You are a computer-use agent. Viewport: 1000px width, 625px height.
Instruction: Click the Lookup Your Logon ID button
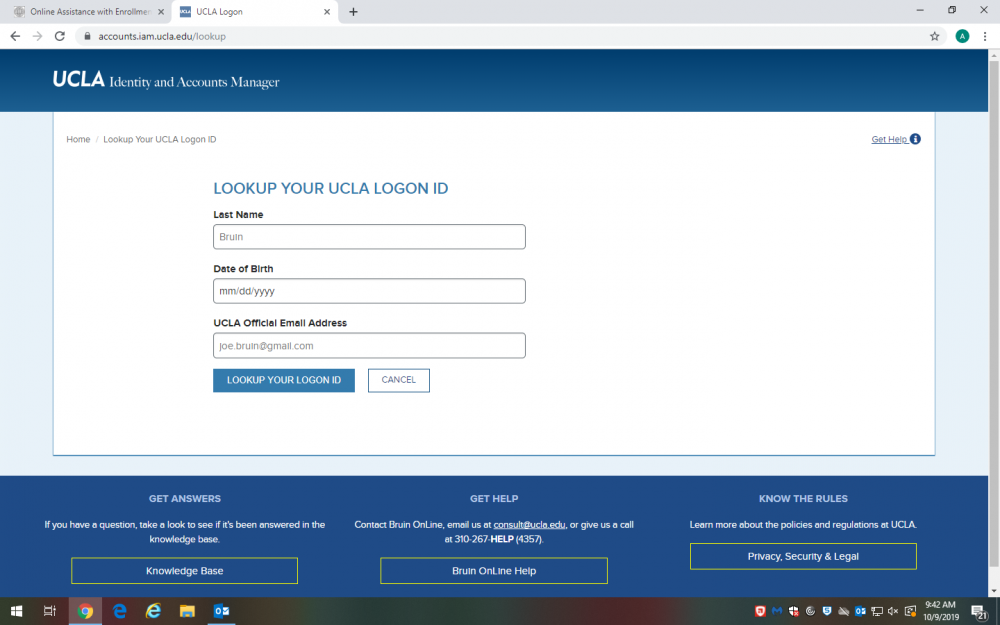coord(284,380)
